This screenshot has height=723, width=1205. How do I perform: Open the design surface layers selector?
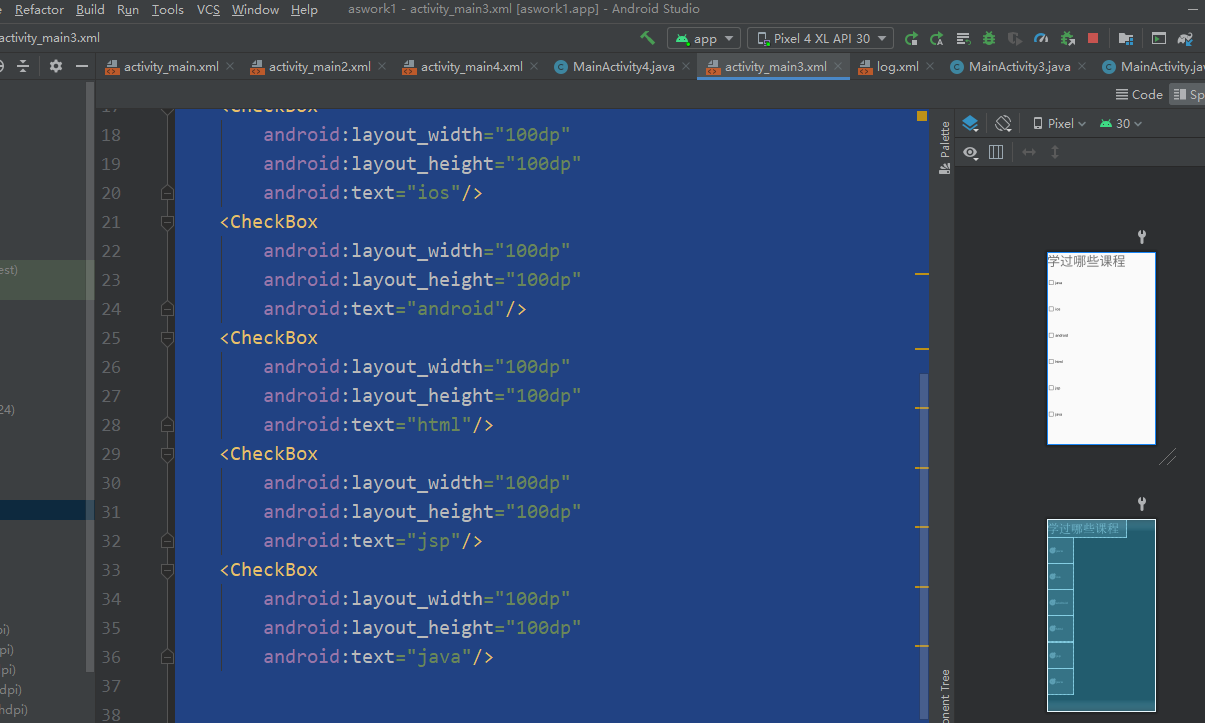pos(970,123)
